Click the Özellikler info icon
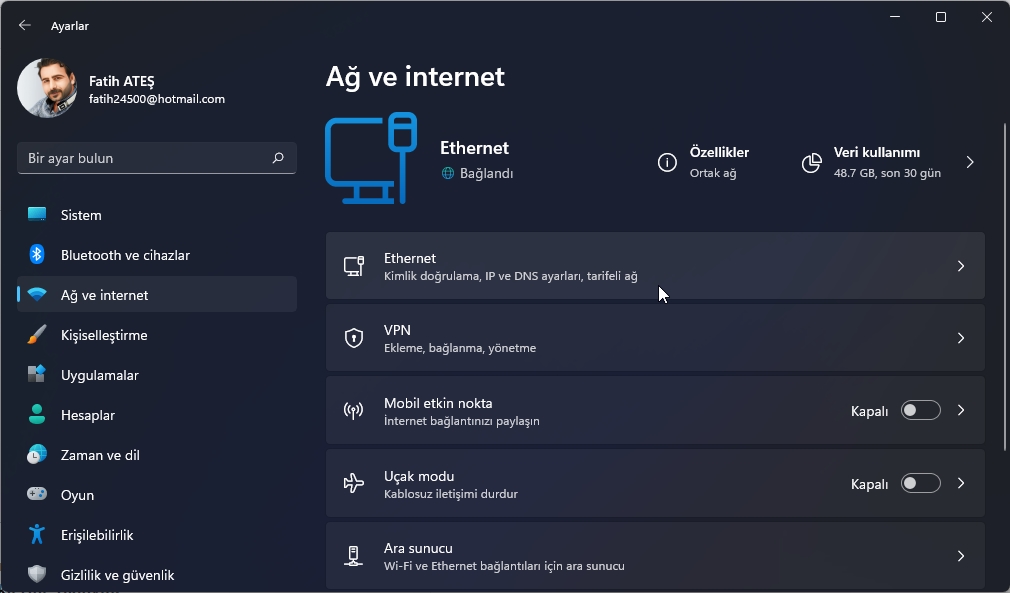Image resolution: width=1010 pixels, height=593 pixels. [667, 162]
